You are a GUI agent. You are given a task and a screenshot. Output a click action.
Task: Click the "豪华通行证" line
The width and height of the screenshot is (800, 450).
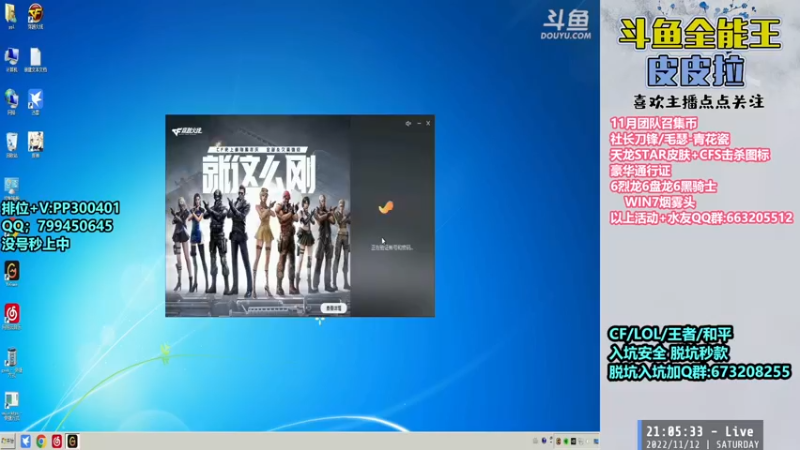640,171
